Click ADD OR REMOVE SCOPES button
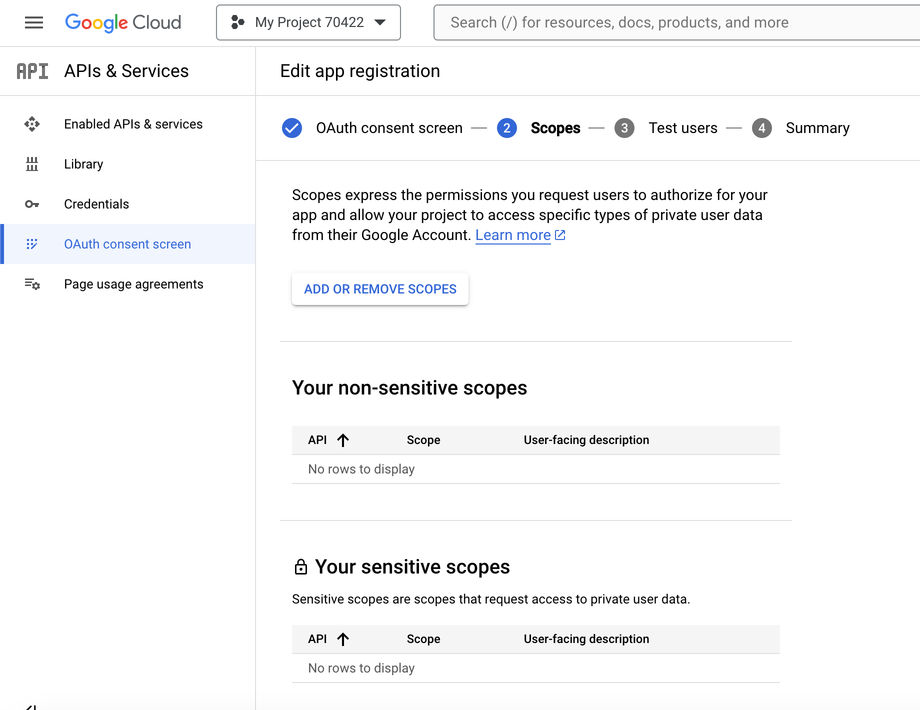Screen dimensions: 920x710 pyautogui.click(x=380, y=289)
